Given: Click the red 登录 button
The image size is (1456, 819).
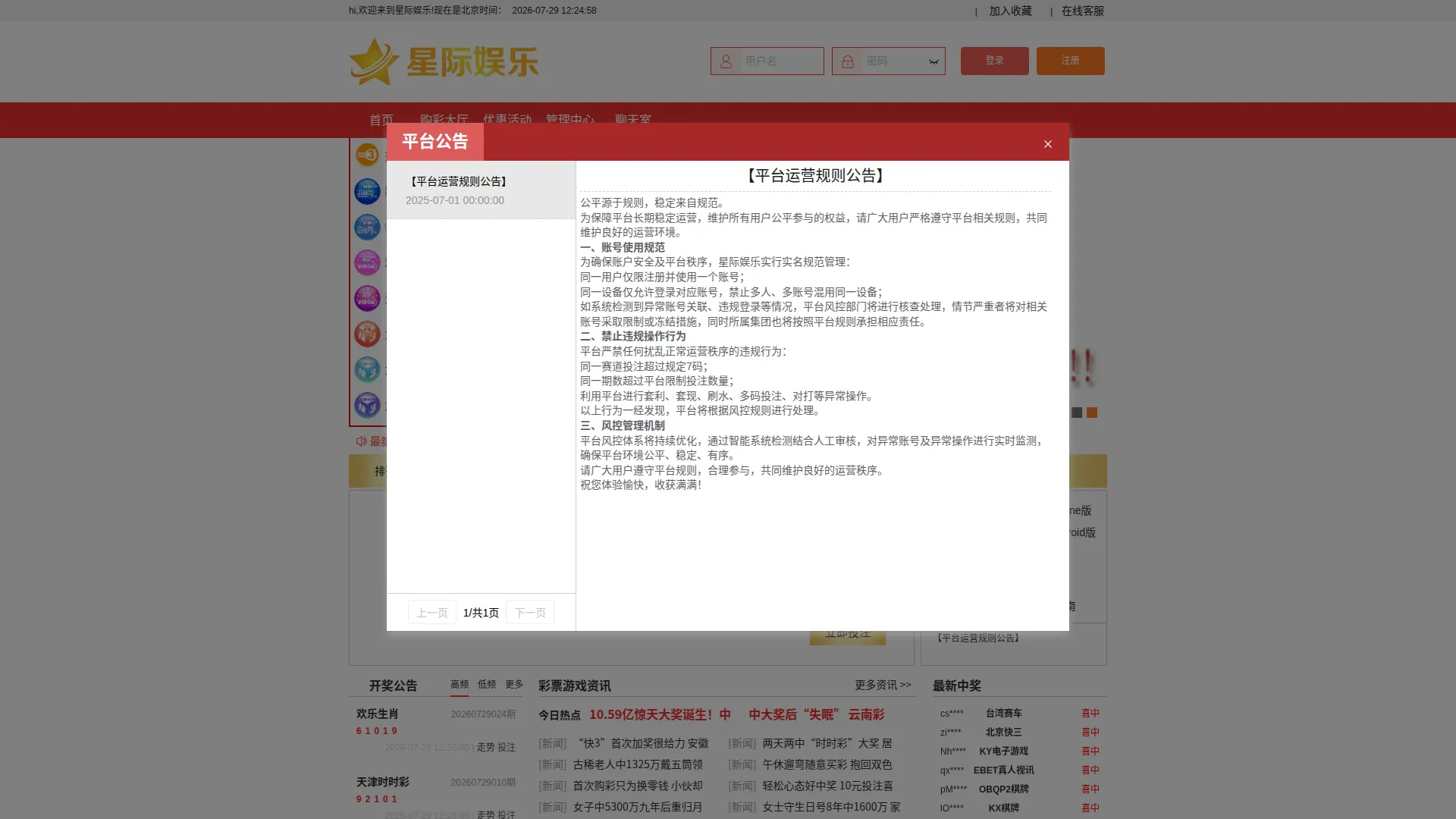Looking at the screenshot, I should pos(994,61).
